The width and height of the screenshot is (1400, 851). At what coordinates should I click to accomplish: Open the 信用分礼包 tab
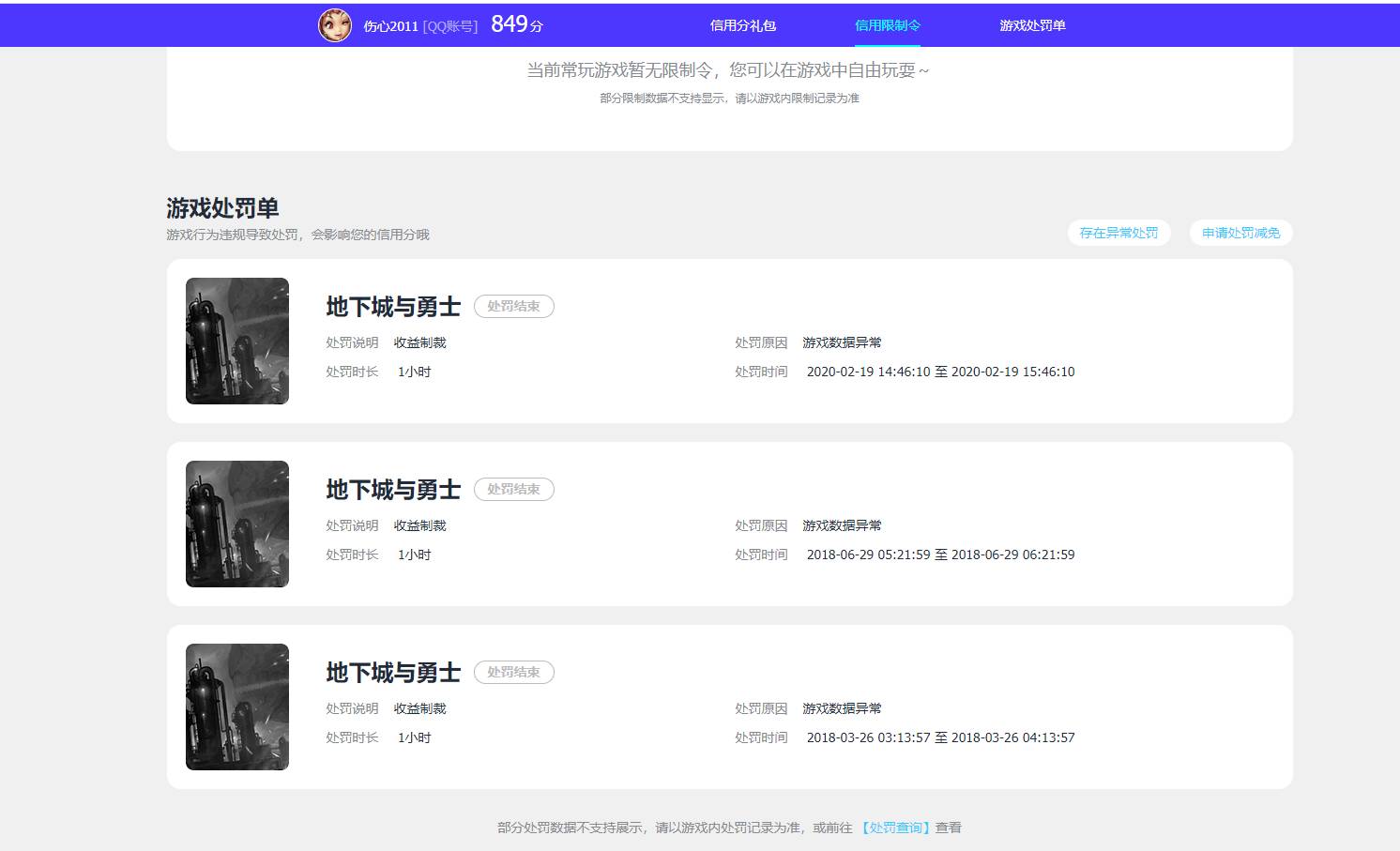pos(743,25)
